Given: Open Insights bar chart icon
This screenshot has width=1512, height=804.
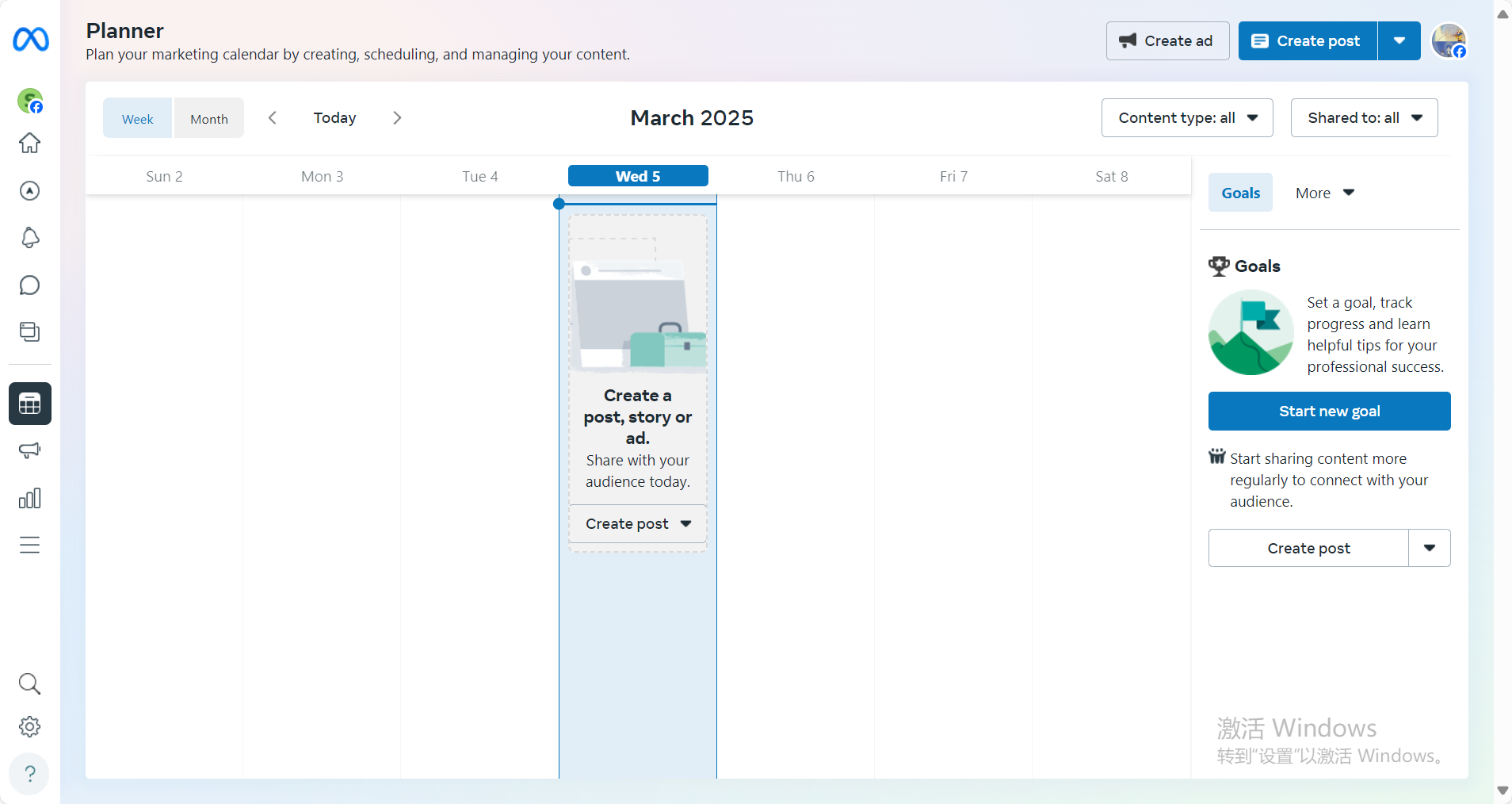Looking at the screenshot, I should pyautogui.click(x=29, y=498).
